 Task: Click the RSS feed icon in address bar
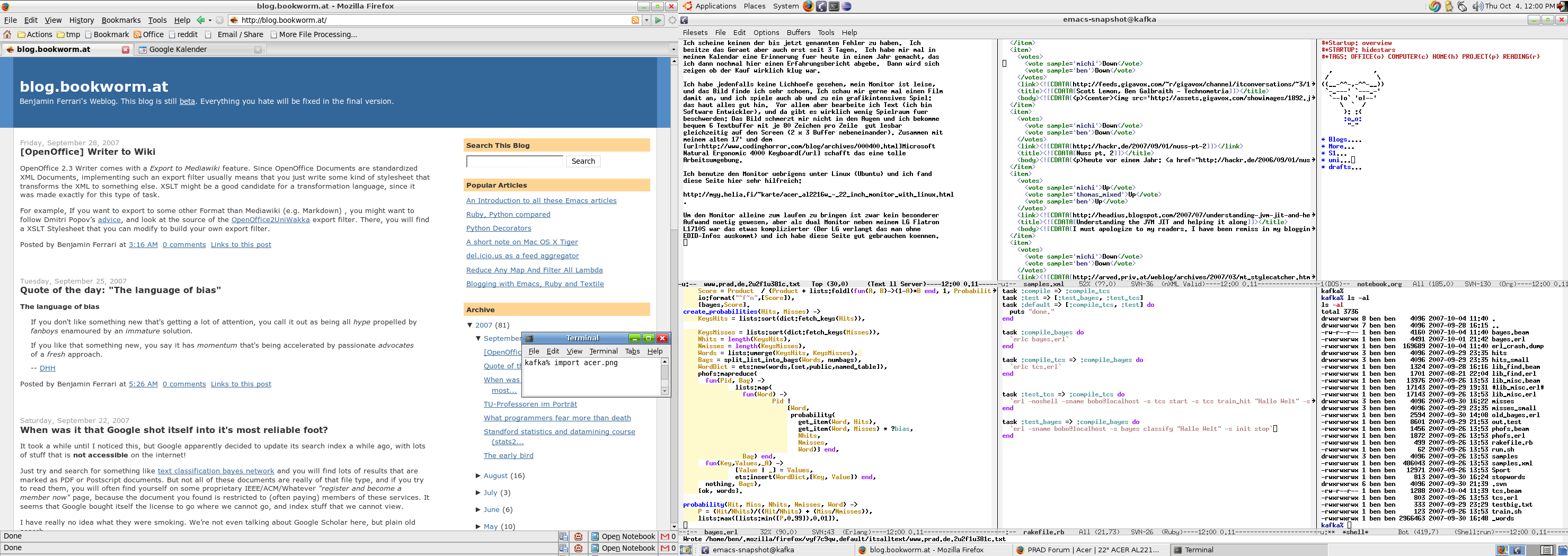point(635,20)
